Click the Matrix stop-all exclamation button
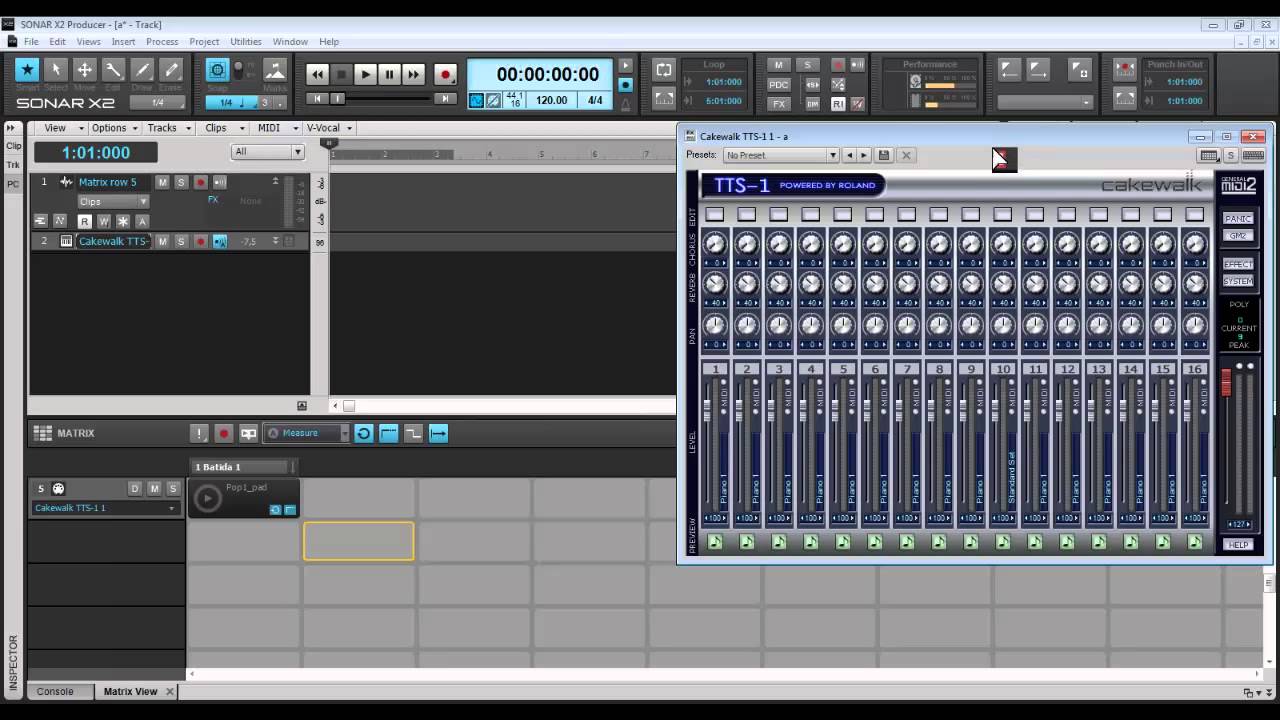 (199, 433)
